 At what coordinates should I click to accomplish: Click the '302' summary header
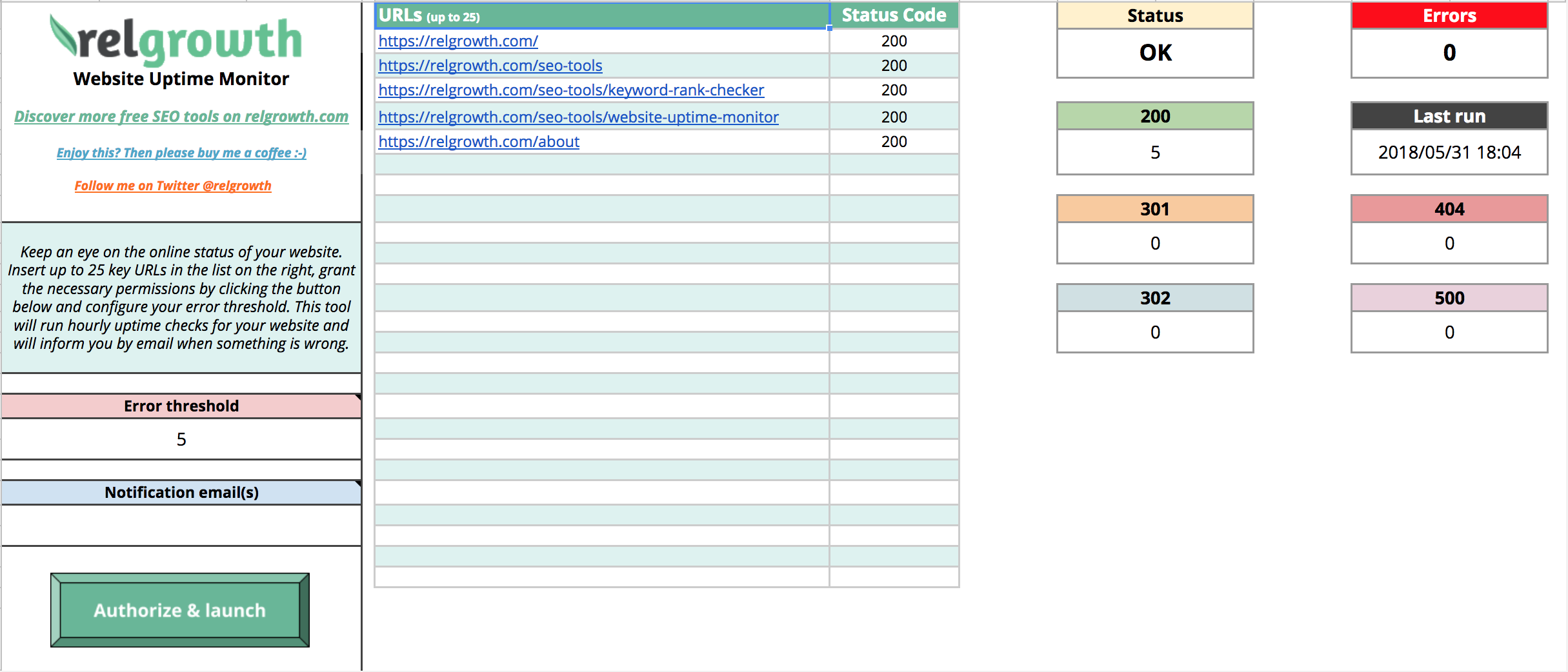[1155, 298]
